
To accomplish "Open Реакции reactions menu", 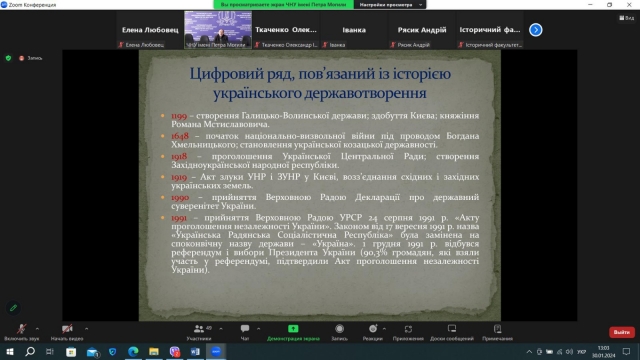I will (373, 332).
